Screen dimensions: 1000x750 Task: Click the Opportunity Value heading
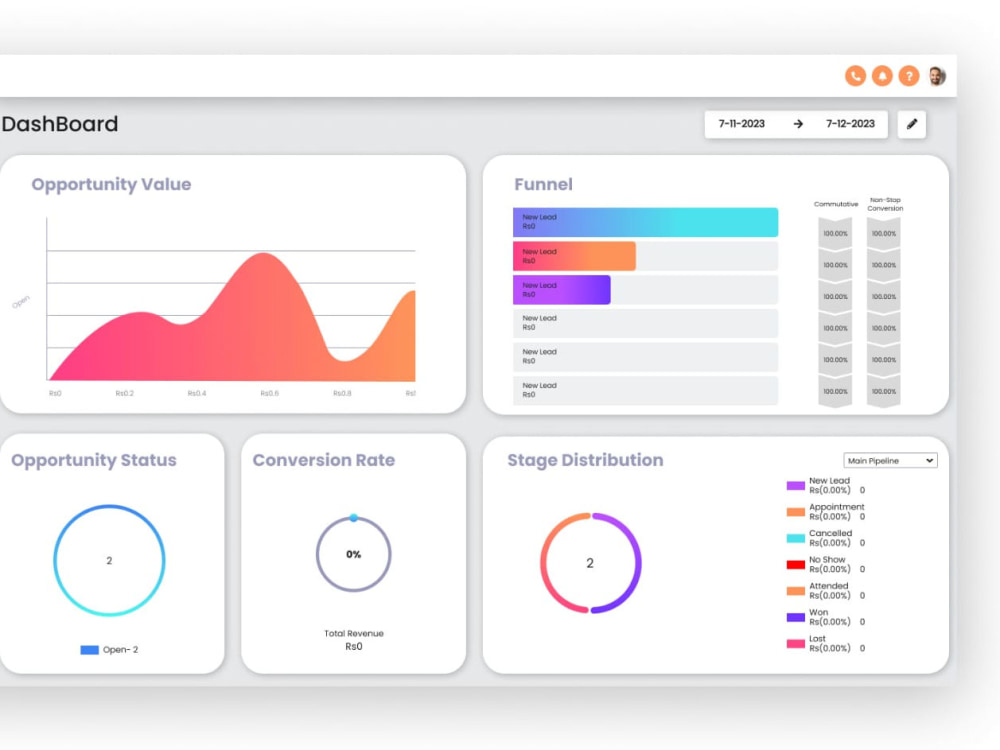point(111,184)
